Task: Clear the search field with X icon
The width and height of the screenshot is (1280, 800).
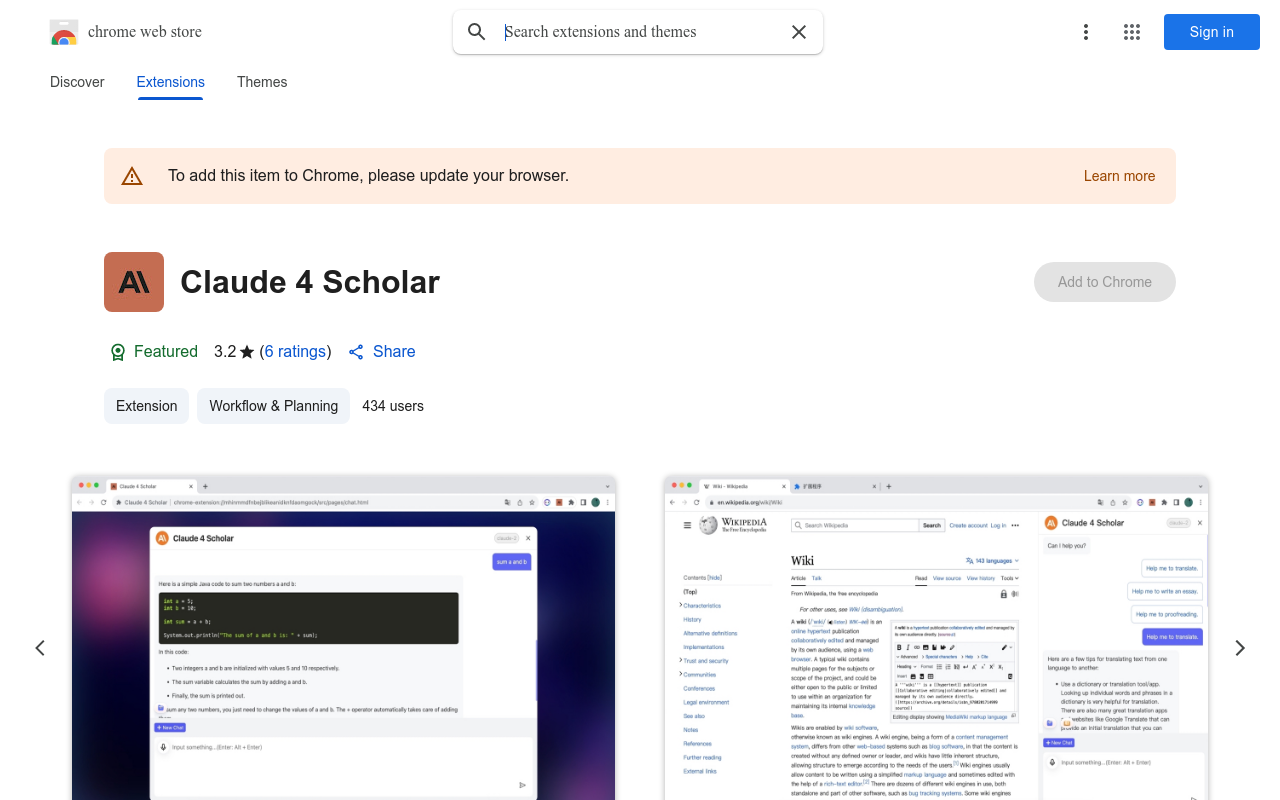Action: pyautogui.click(x=799, y=32)
